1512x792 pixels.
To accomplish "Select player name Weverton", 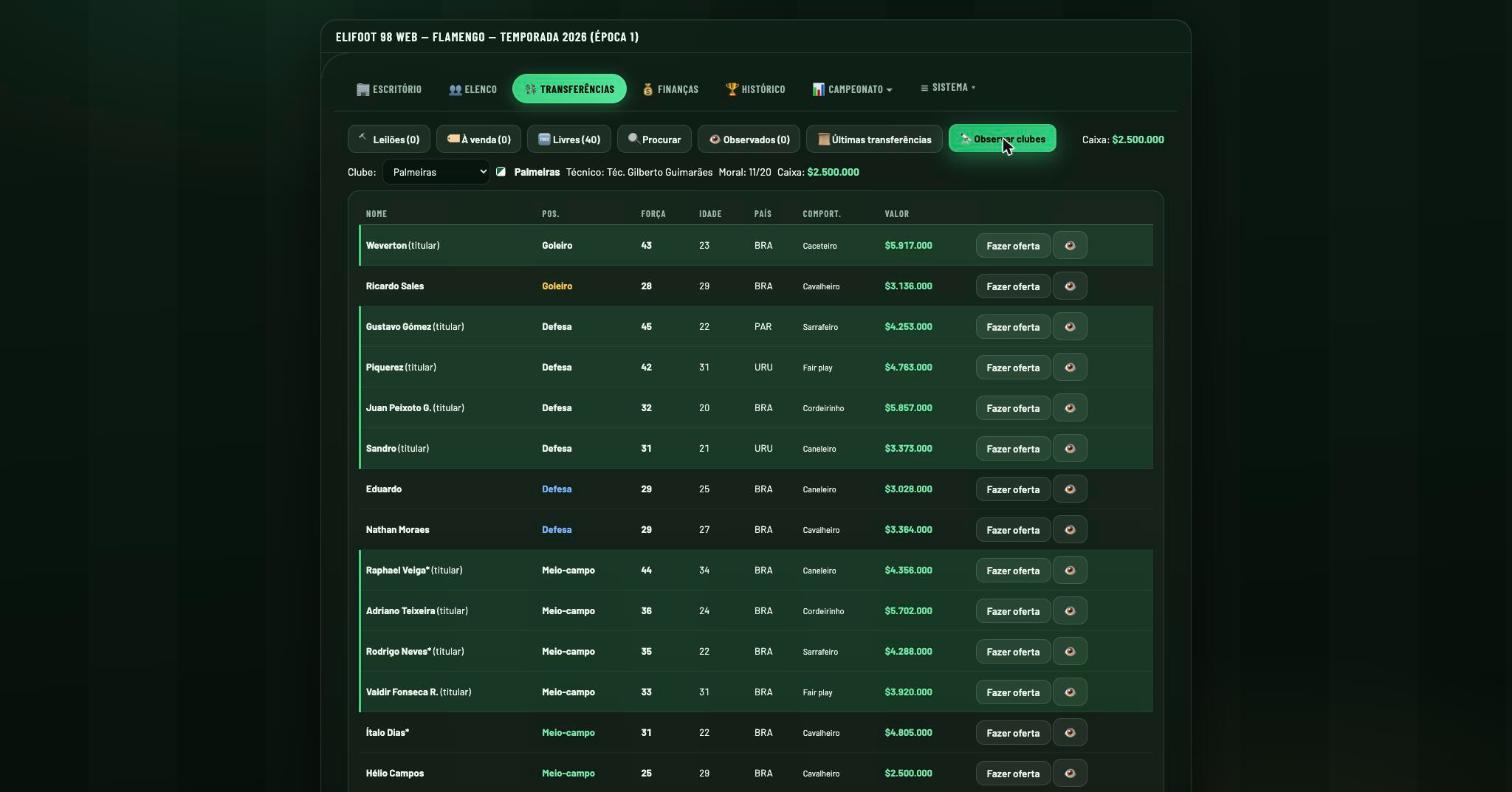I will 386,245.
